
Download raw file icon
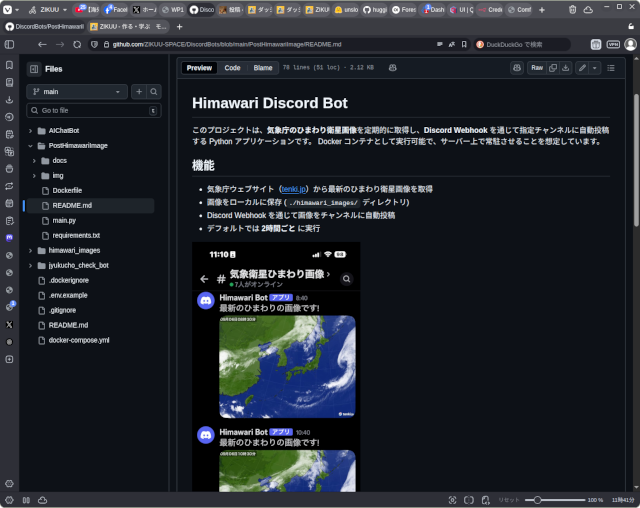pyautogui.click(x=566, y=68)
